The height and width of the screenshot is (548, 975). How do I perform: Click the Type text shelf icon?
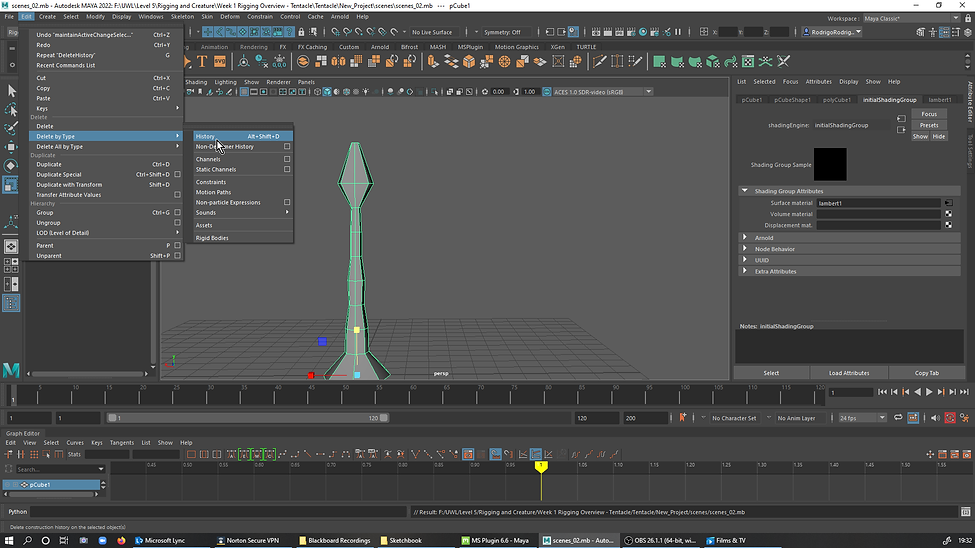tap(202, 62)
